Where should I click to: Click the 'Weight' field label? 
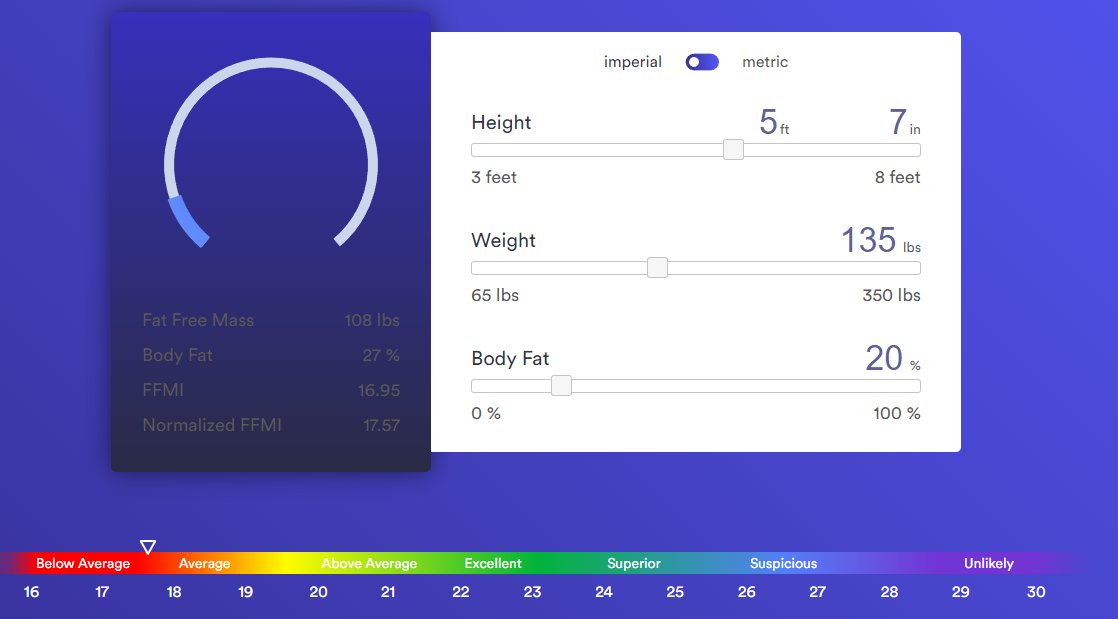[503, 240]
